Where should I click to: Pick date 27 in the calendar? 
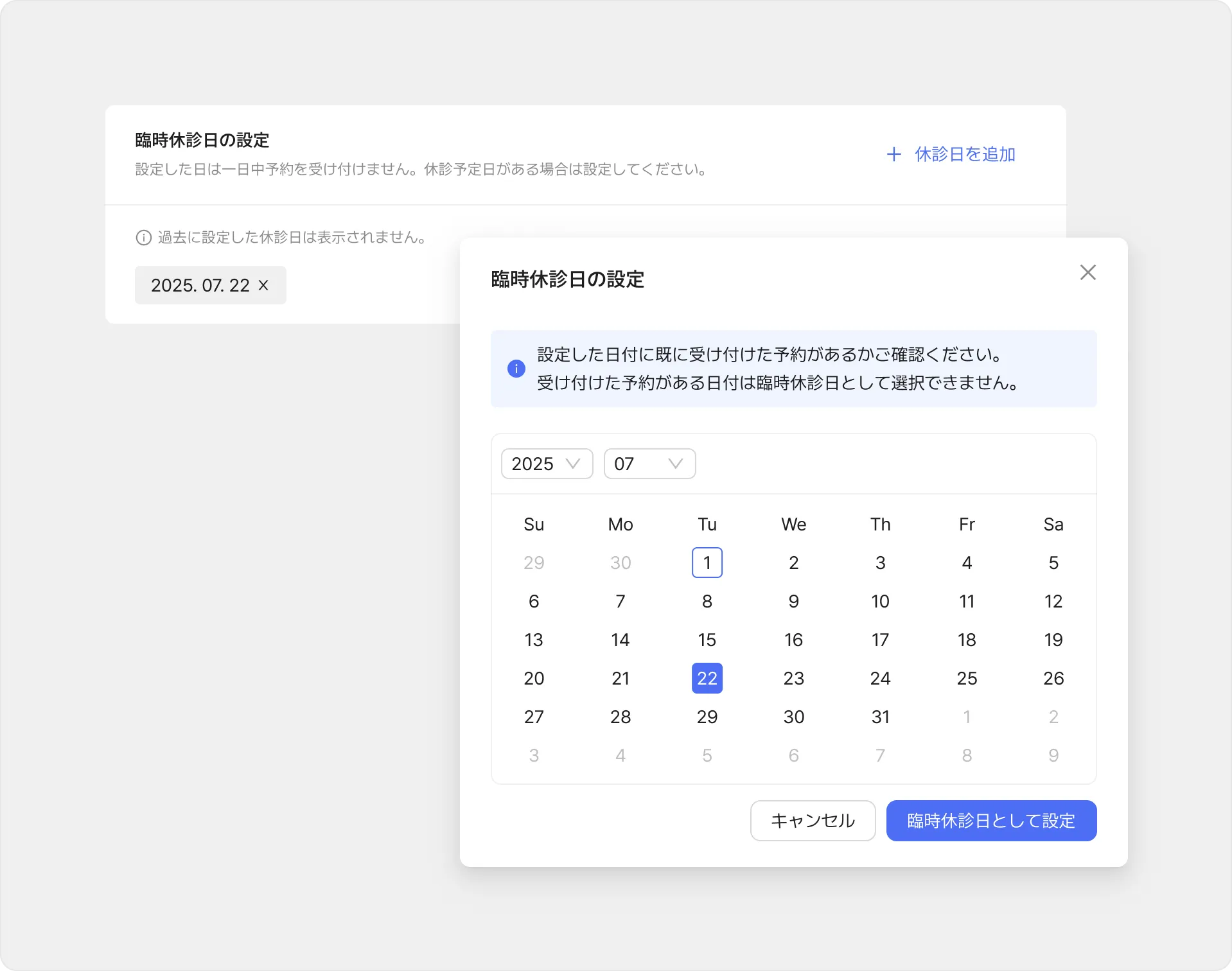(534, 717)
